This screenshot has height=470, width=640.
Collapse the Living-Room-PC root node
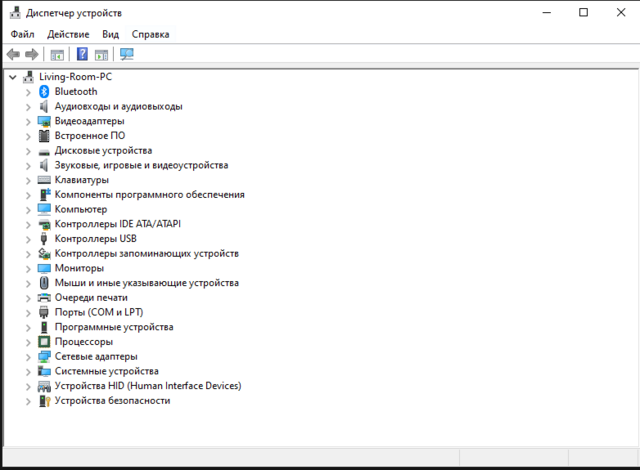pyautogui.click(x=13, y=77)
